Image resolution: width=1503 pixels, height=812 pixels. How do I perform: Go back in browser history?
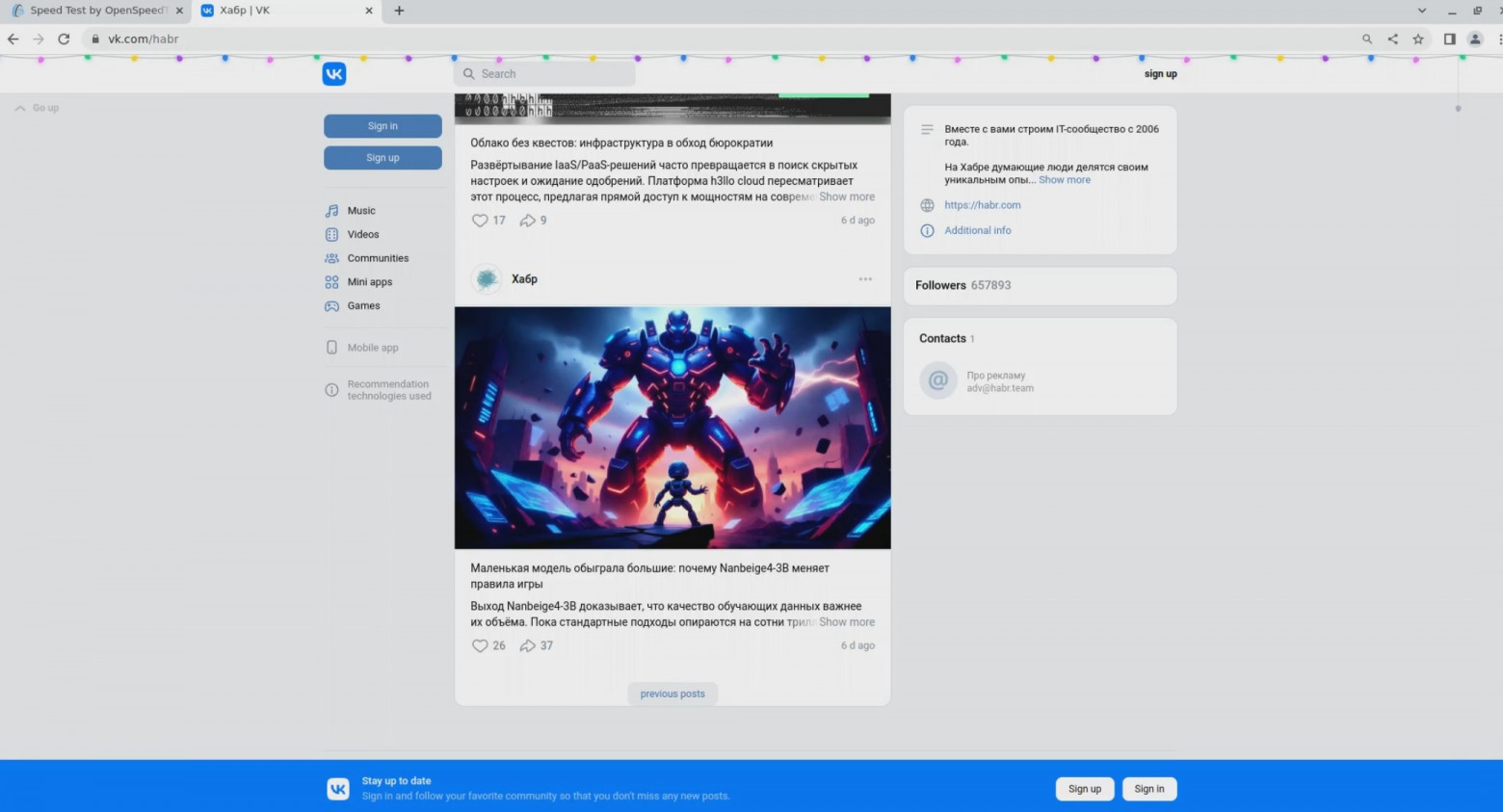click(x=13, y=39)
